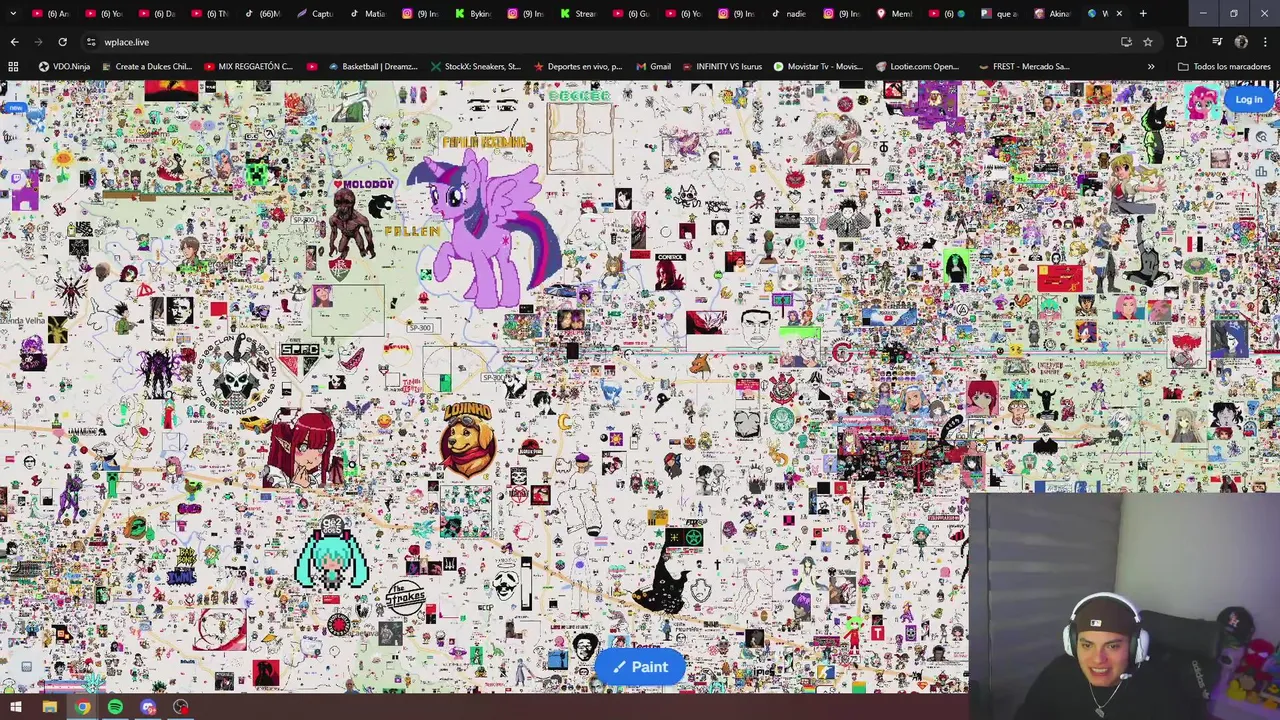Switch to the Akina tab
The height and width of the screenshot is (720, 1280).
1051,13
